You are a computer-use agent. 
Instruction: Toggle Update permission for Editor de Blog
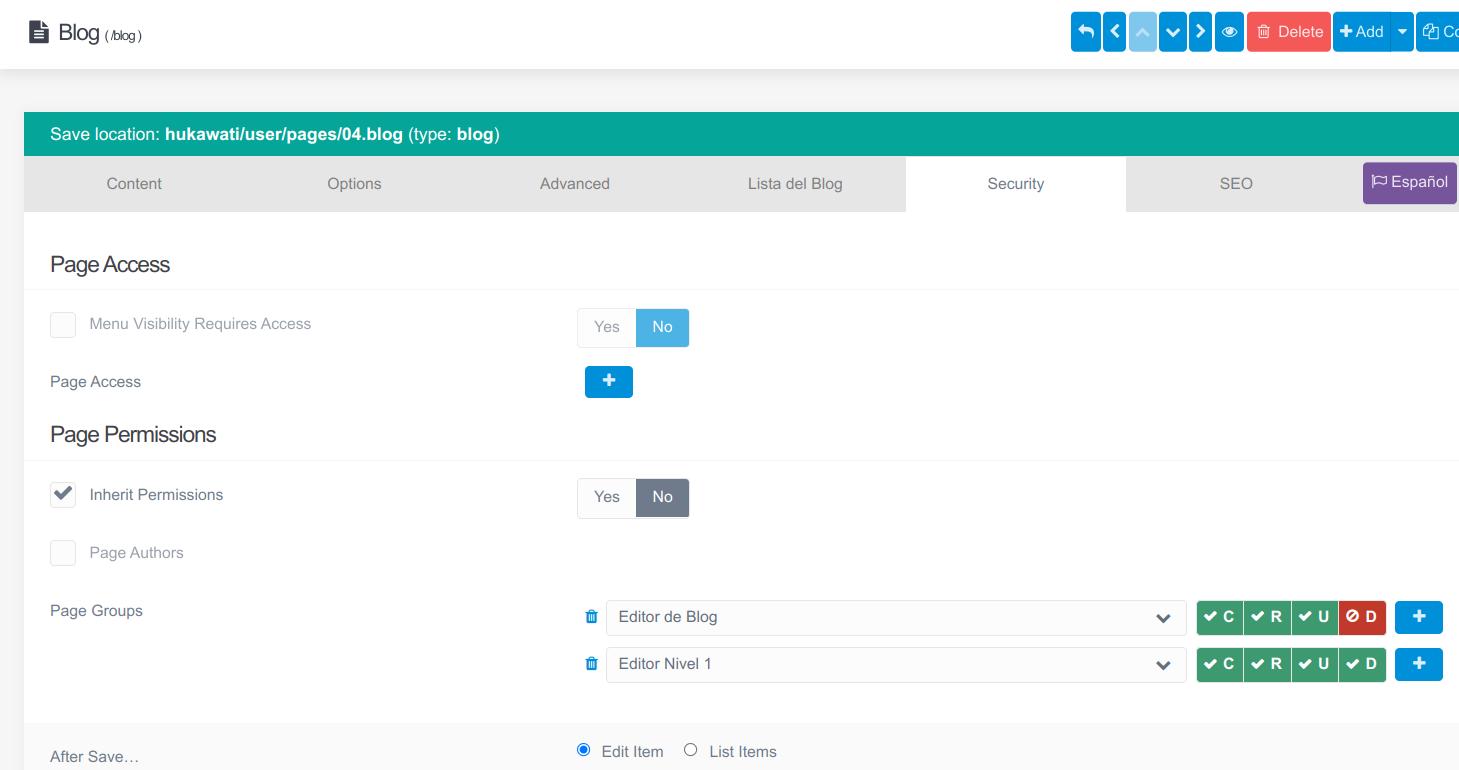[x=1315, y=617]
